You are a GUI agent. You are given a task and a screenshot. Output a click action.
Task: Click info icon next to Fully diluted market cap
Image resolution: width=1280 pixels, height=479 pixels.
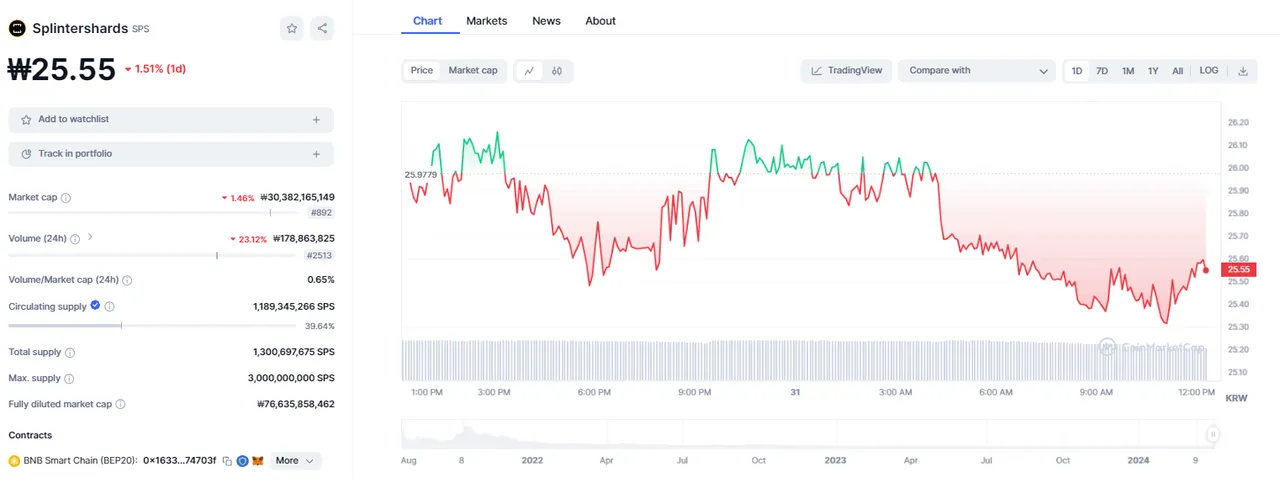click(120, 404)
